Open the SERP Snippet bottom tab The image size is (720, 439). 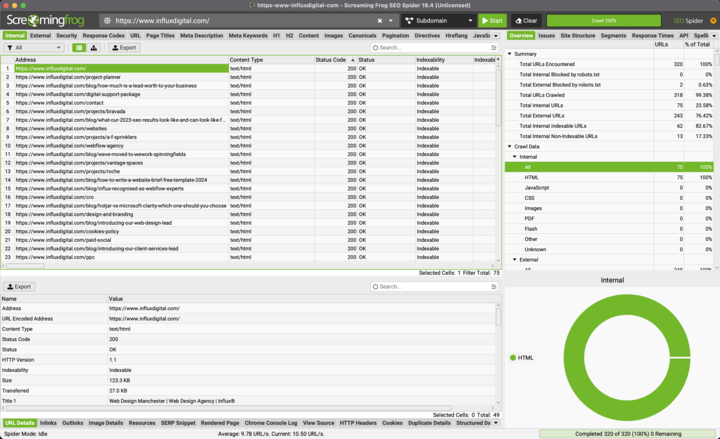[x=178, y=423]
